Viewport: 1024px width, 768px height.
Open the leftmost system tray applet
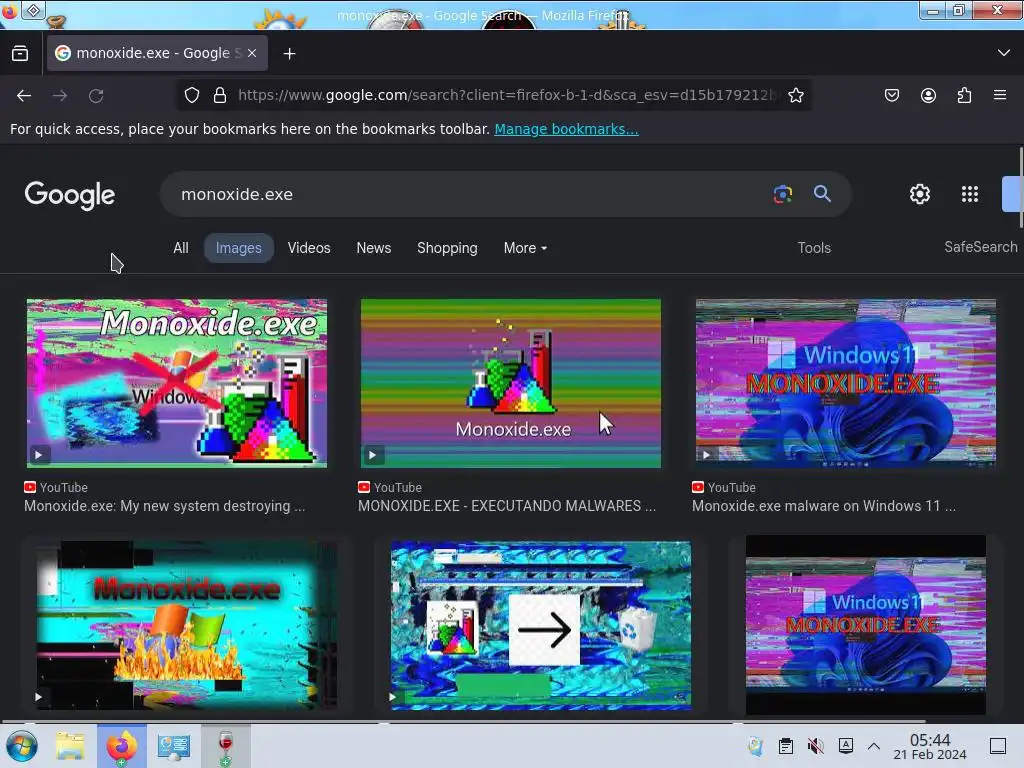[x=756, y=746]
